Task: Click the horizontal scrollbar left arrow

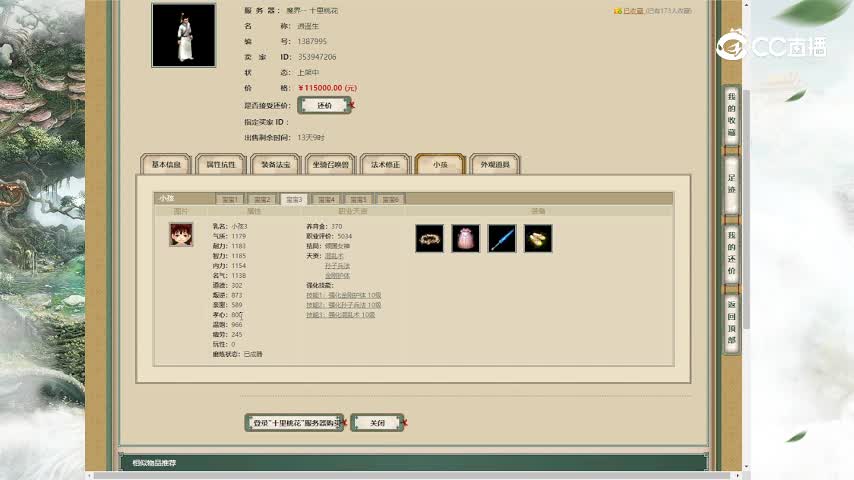Action: pyautogui.click(x=90, y=476)
